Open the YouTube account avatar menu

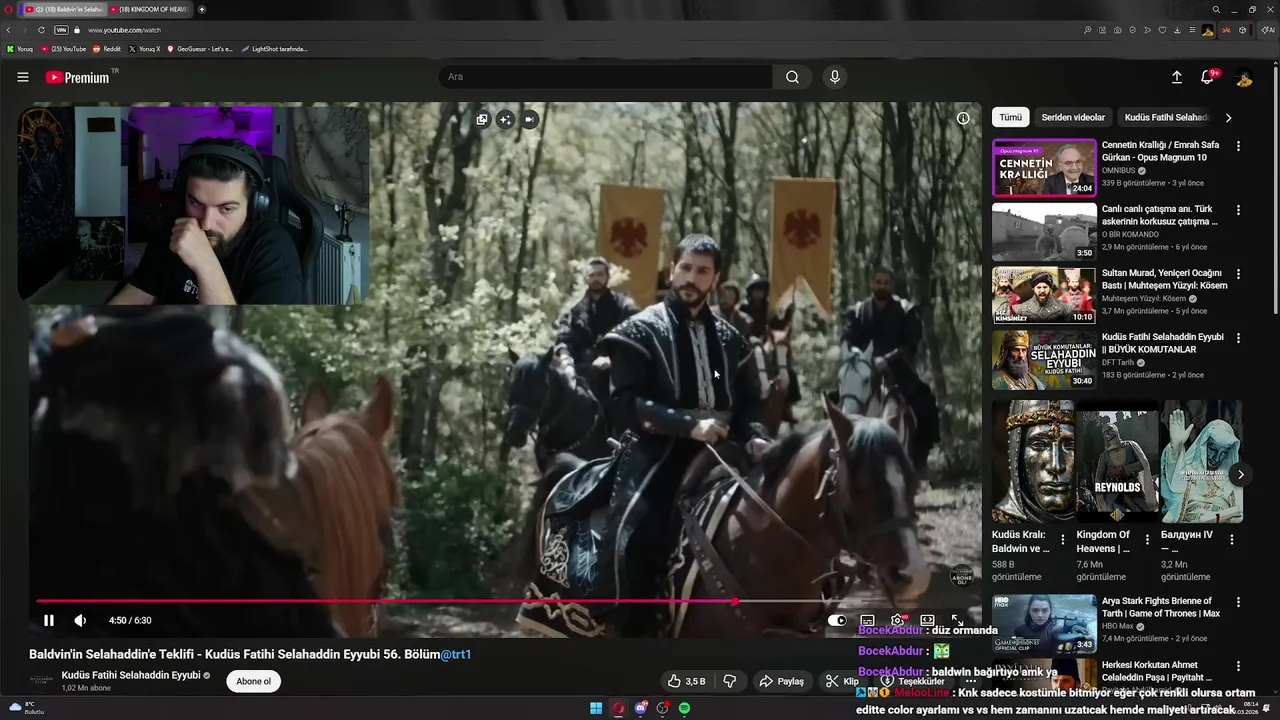click(1244, 77)
